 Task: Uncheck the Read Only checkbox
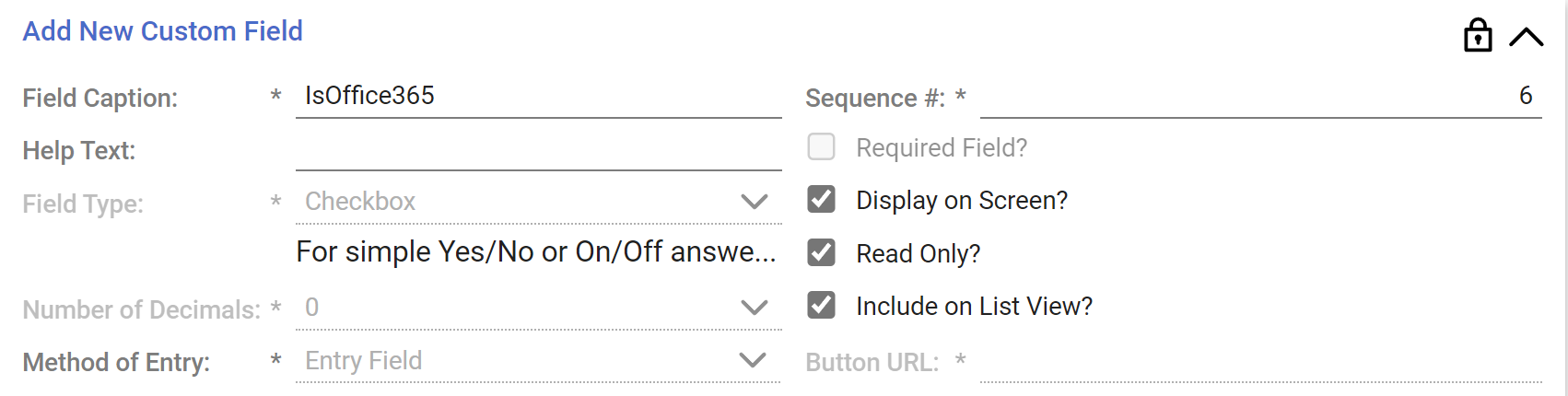821,252
